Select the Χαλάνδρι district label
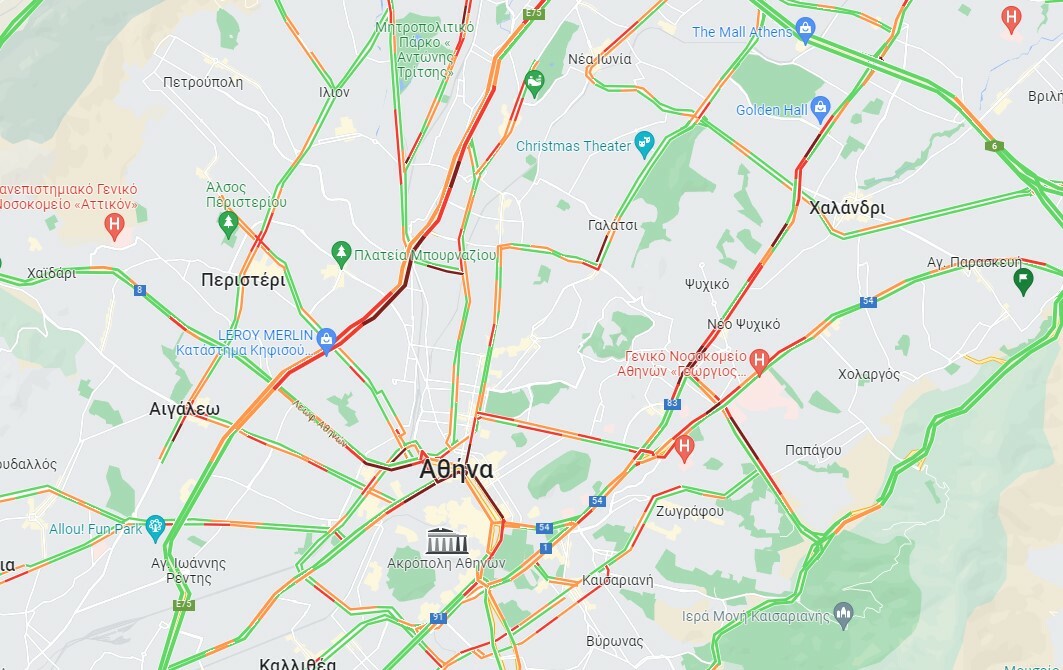The image size is (1063, 670). [847, 208]
